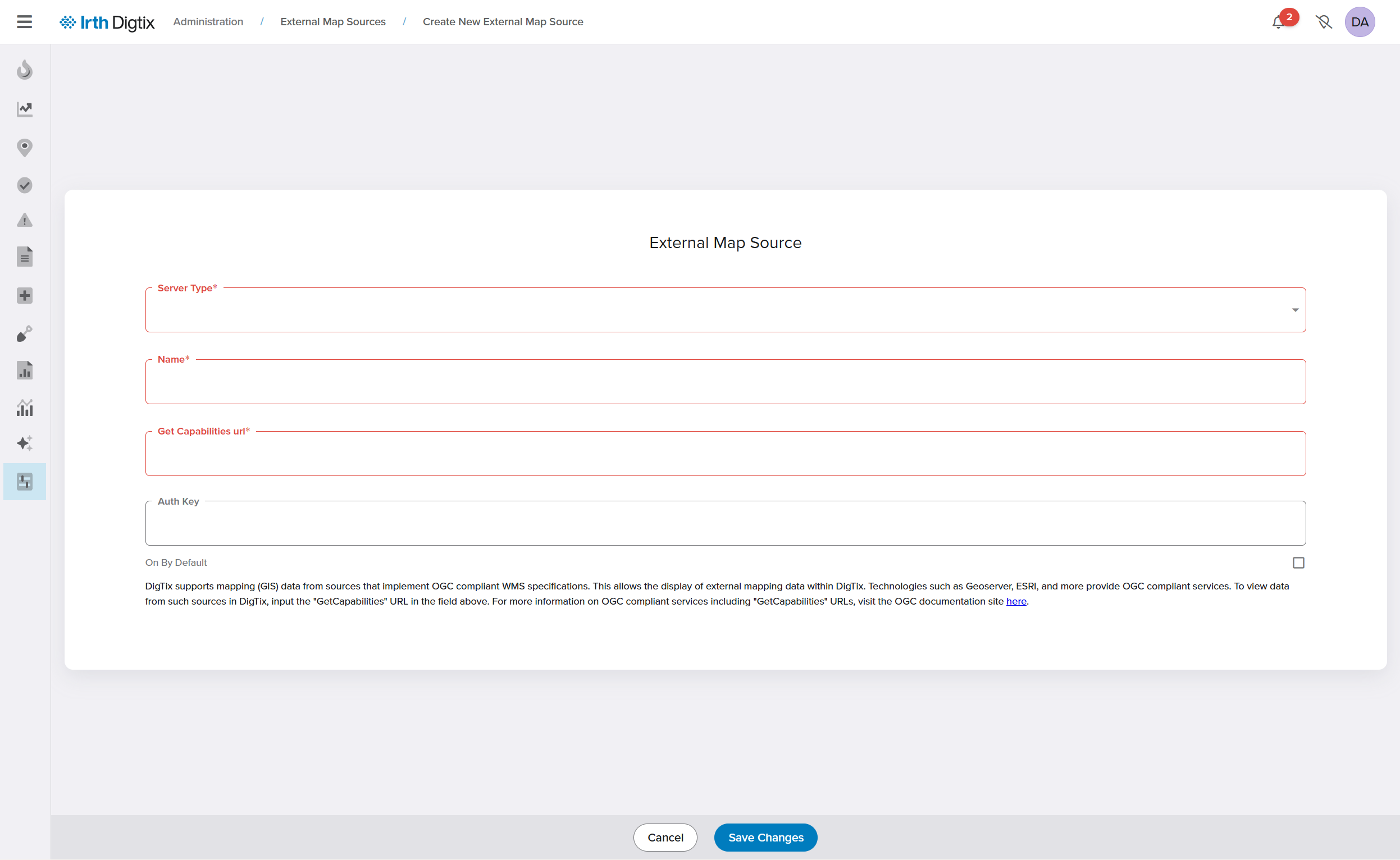Go to Administration breadcrumb
Viewport: 1400px width, 860px height.
[x=208, y=22]
